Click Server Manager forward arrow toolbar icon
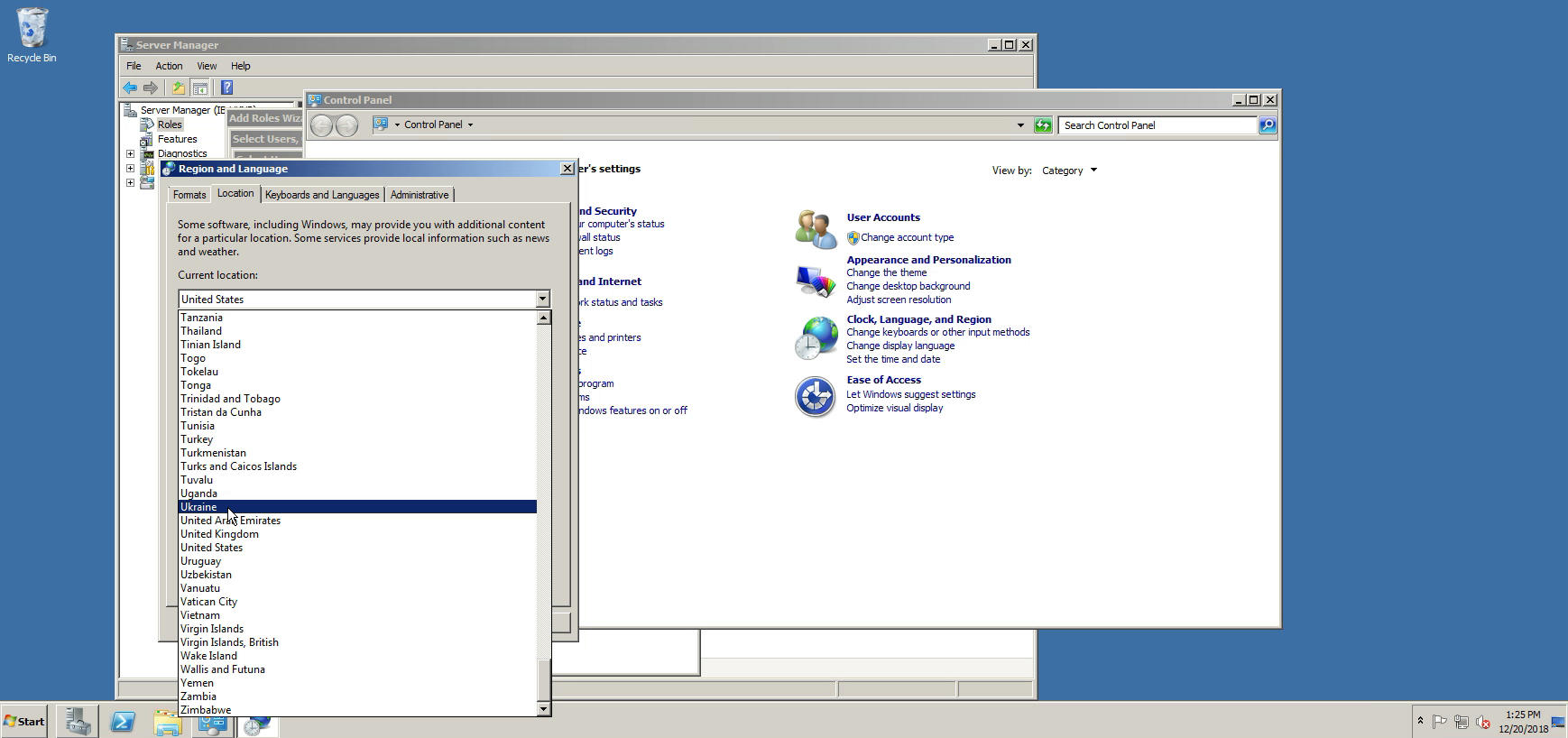The width and height of the screenshot is (1568, 738). pyautogui.click(x=151, y=88)
